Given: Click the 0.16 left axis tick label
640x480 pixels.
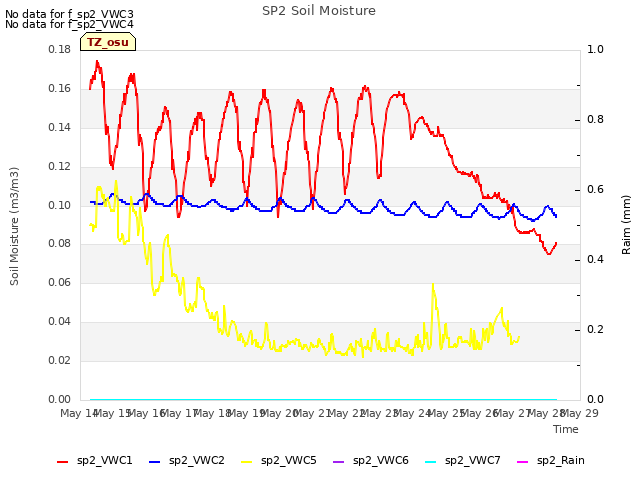Looking at the screenshot, I should (60, 89).
